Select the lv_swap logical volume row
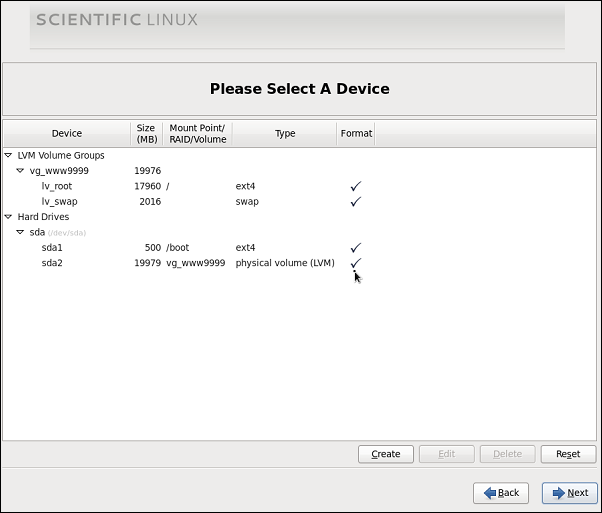The height and width of the screenshot is (513, 602). (x=299, y=201)
